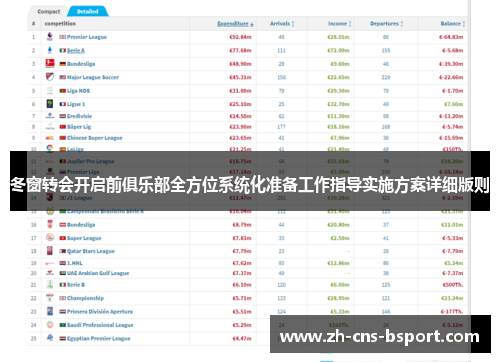Viewport: 500px width, 362px height.
Task: Sort by Expenditure column header
Action: [x=235, y=24]
